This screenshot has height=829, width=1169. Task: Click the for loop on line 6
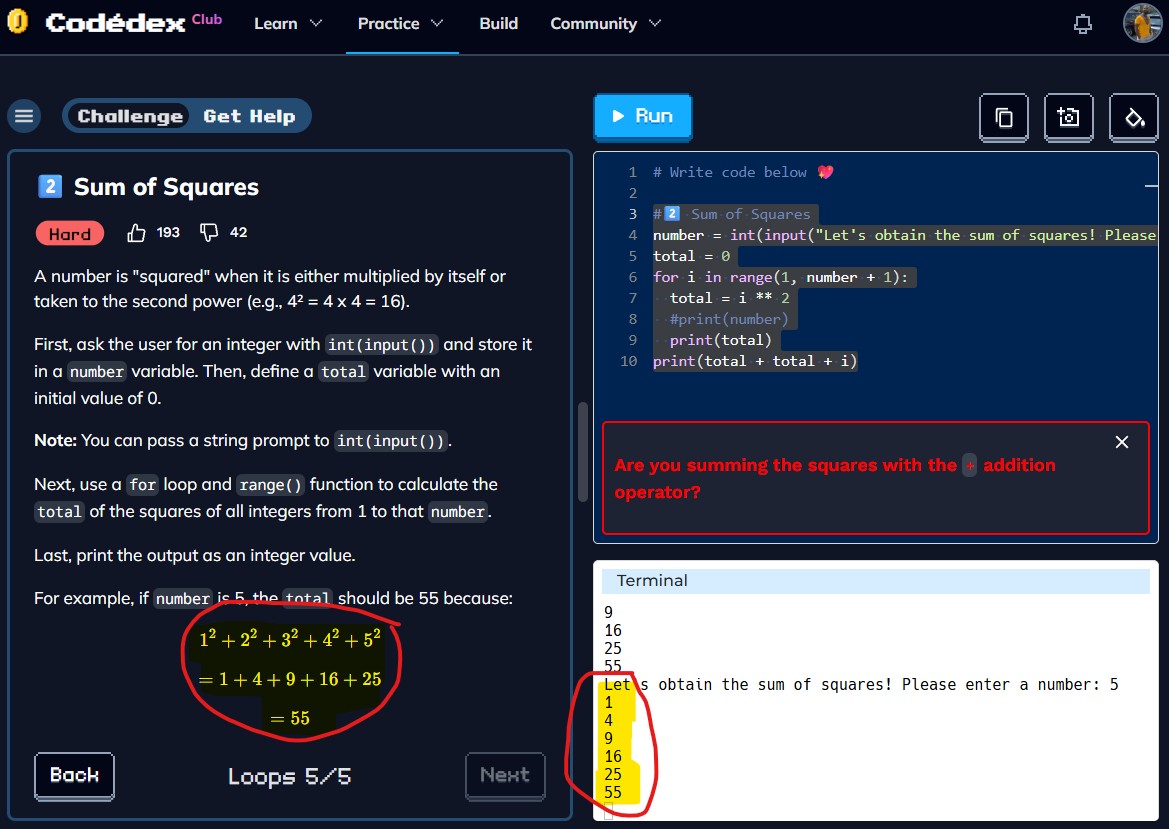point(781,277)
